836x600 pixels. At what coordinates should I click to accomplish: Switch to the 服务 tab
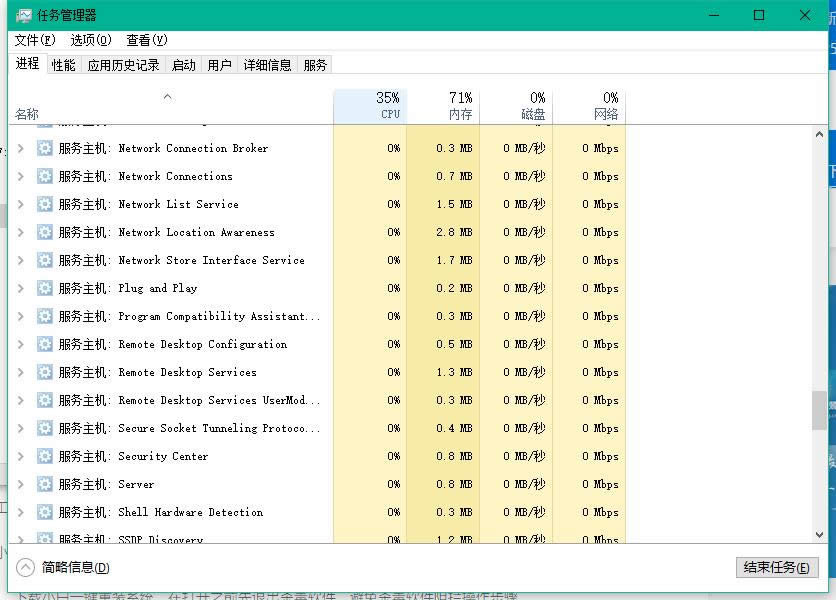point(315,64)
